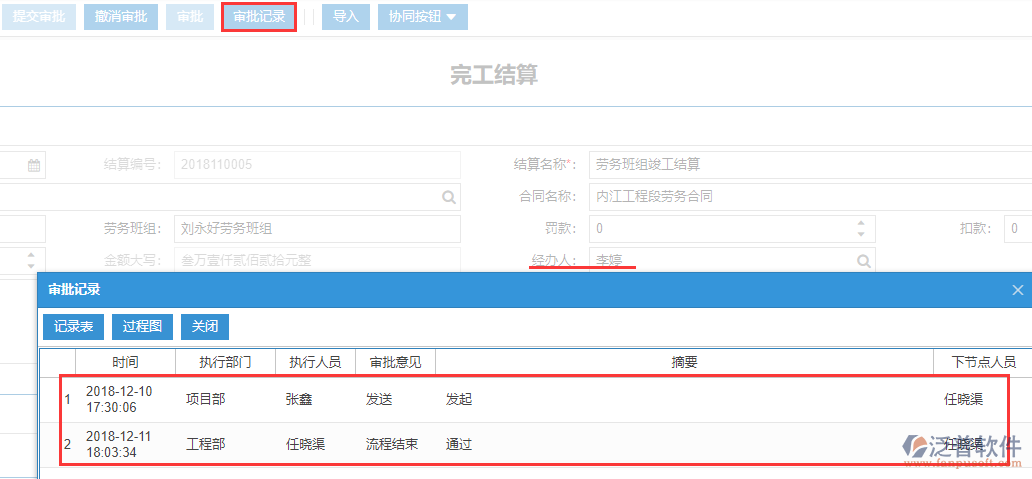This screenshot has width=1032, height=479.
Task: Click the 结算名称 input field
Action: pyautogui.click(x=810, y=164)
